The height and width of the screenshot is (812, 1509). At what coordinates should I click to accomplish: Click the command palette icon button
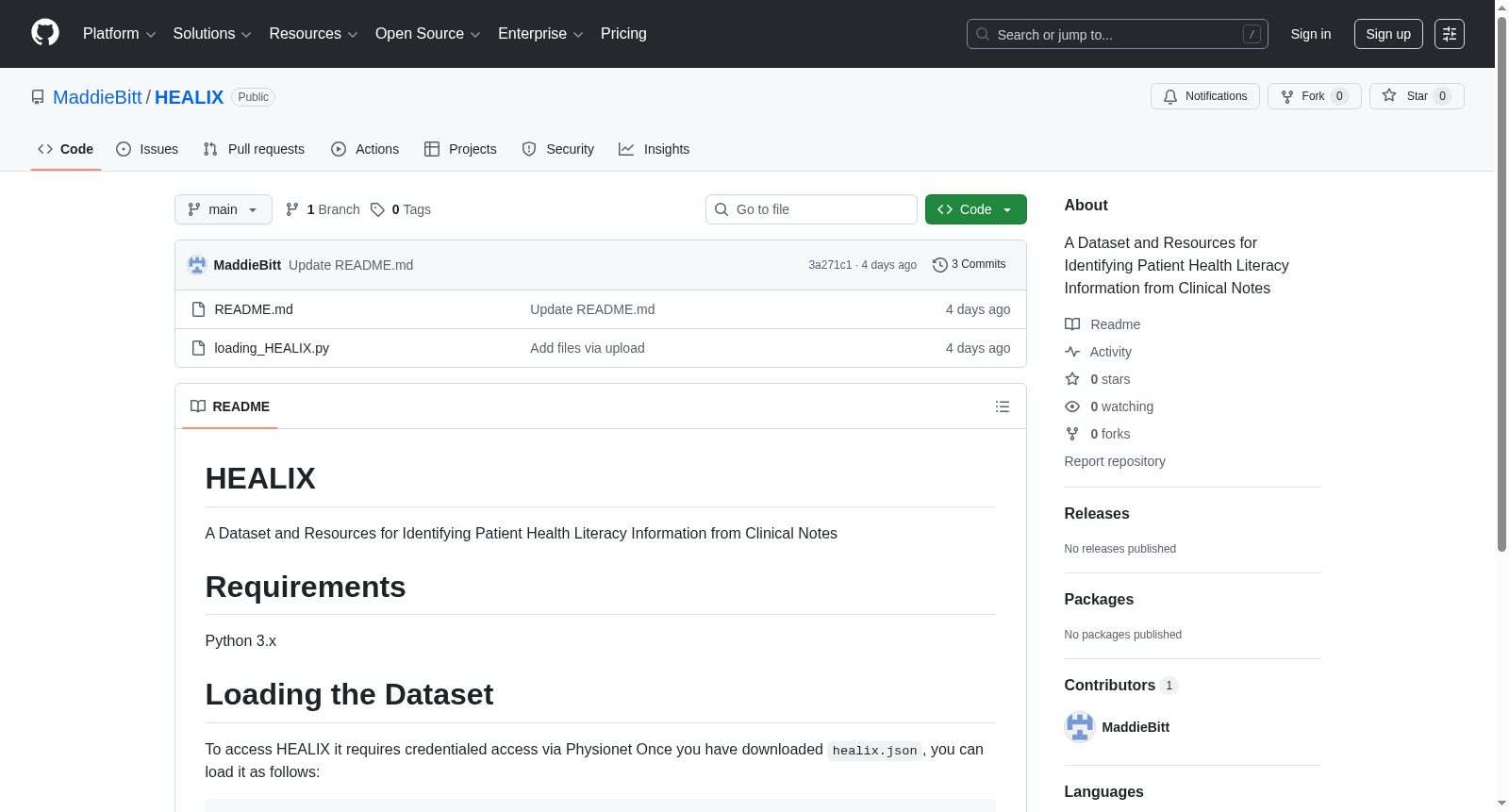pos(1449,34)
